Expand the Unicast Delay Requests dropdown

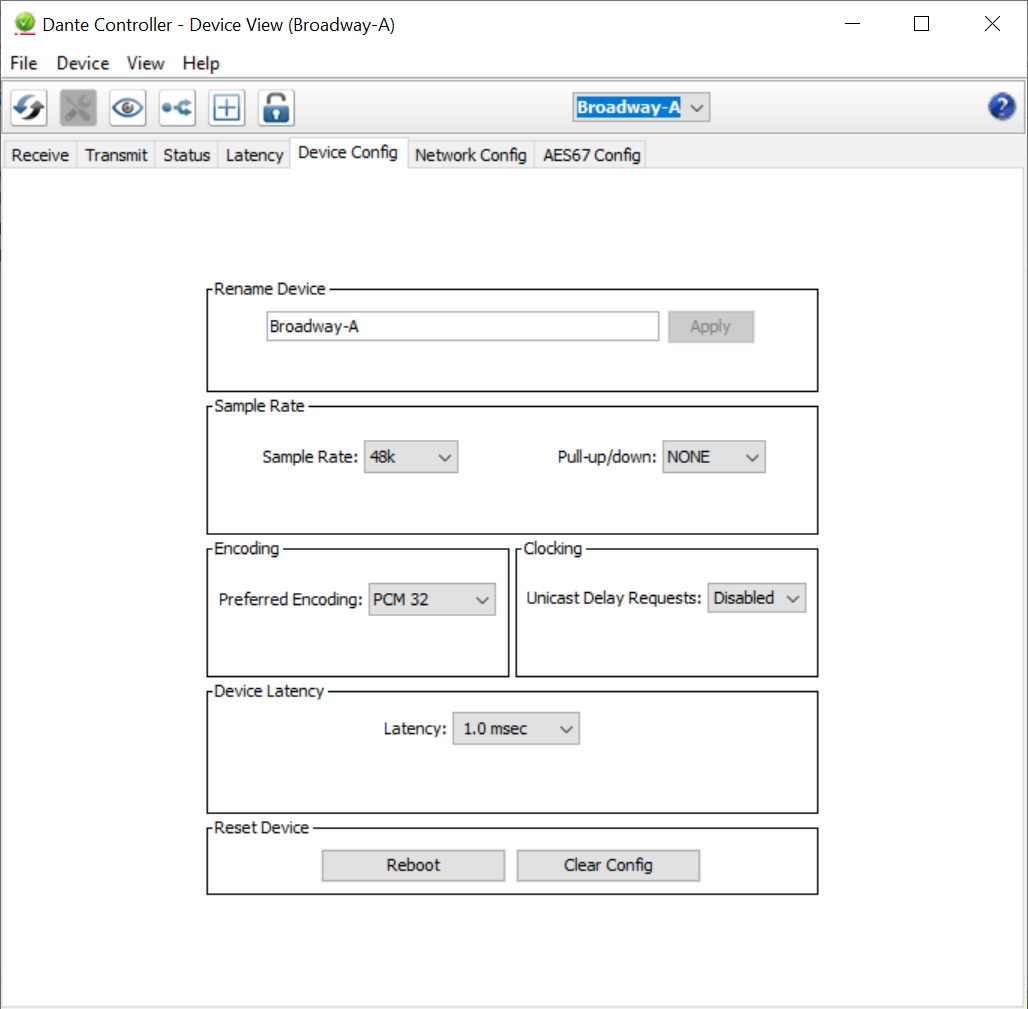tap(756, 598)
